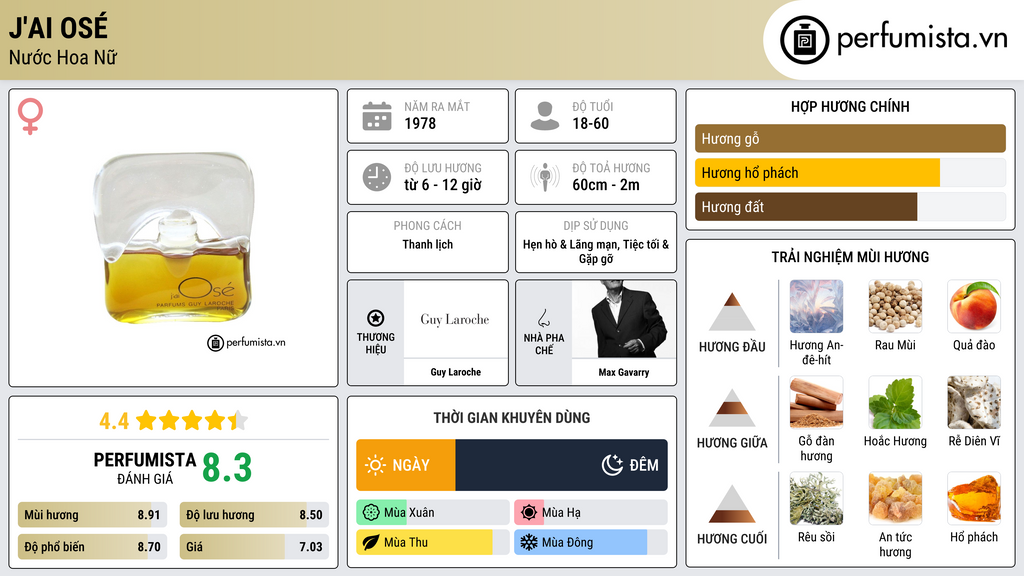Click the Rễ Diên Vĩ orris root image
Image resolution: width=1024 pixels, height=576 pixels.
(x=974, y=403)
